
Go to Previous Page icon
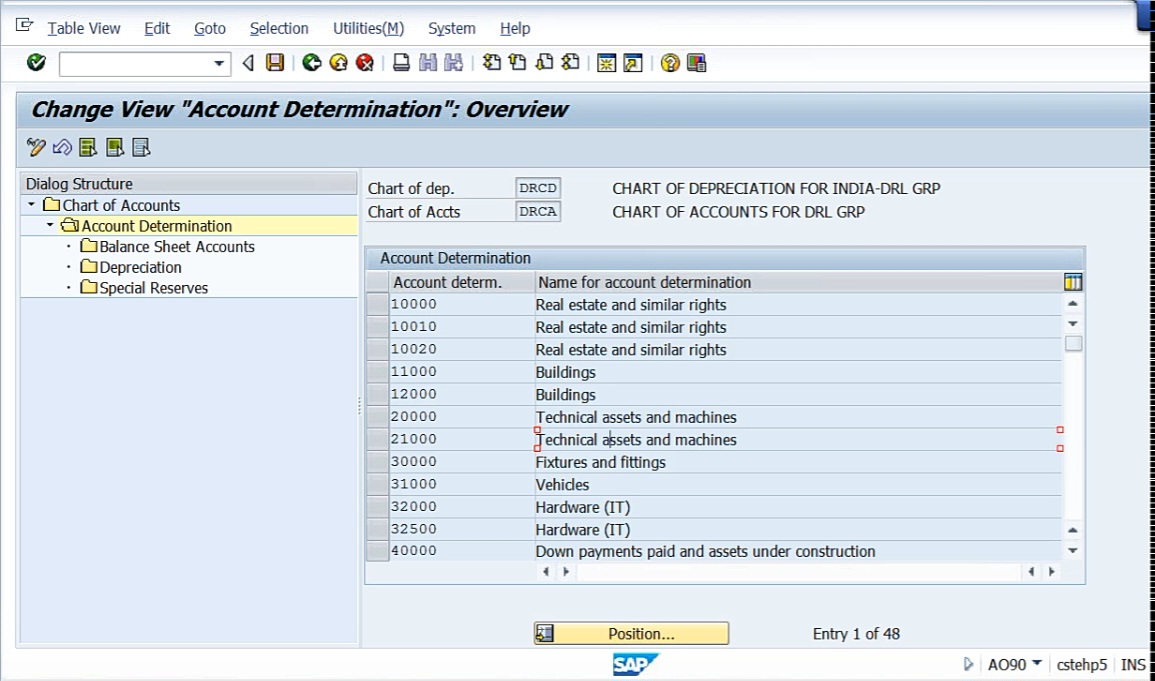(x=518, y=63)
